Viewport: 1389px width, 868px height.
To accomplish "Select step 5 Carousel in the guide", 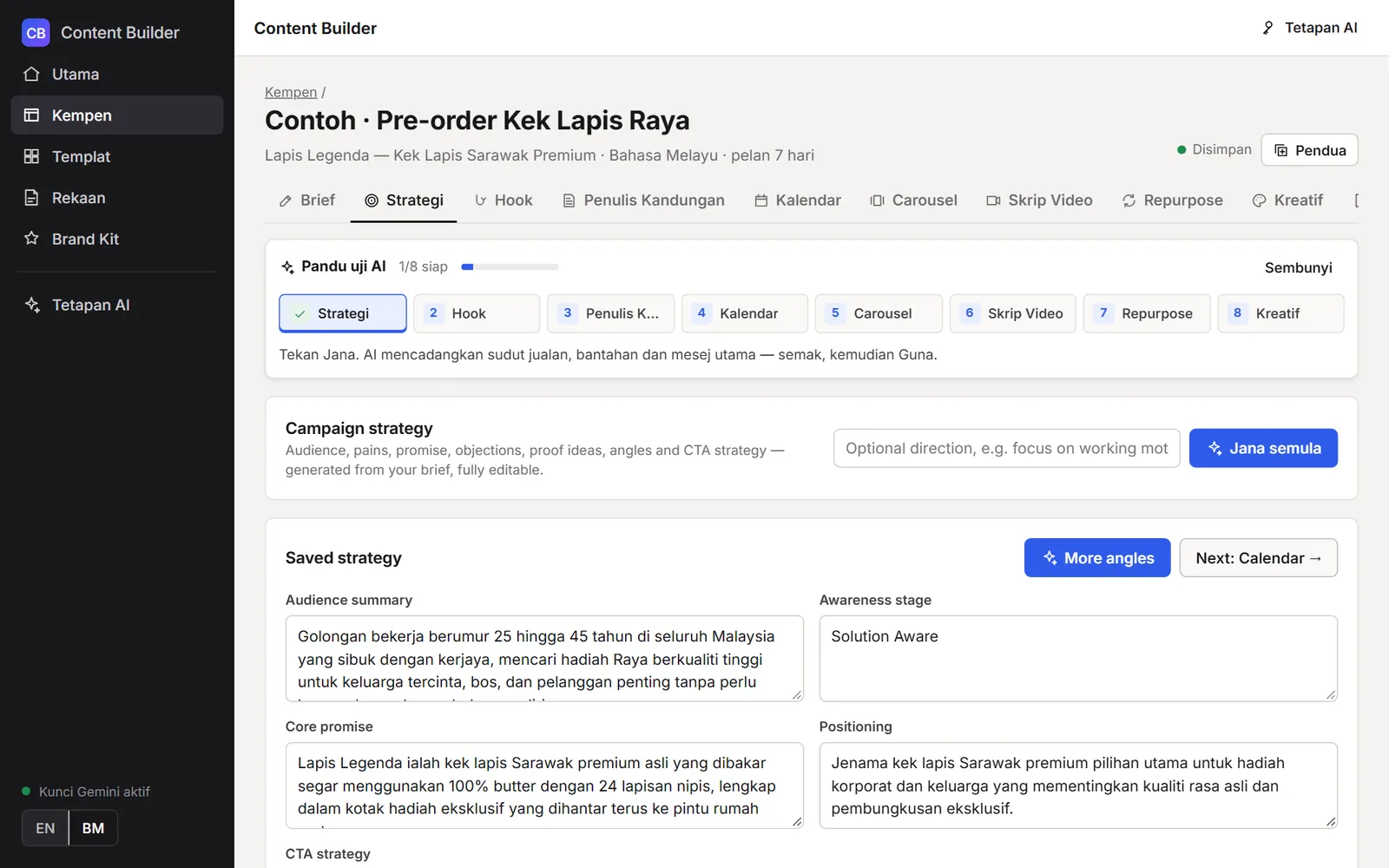I will coord(879,313).
